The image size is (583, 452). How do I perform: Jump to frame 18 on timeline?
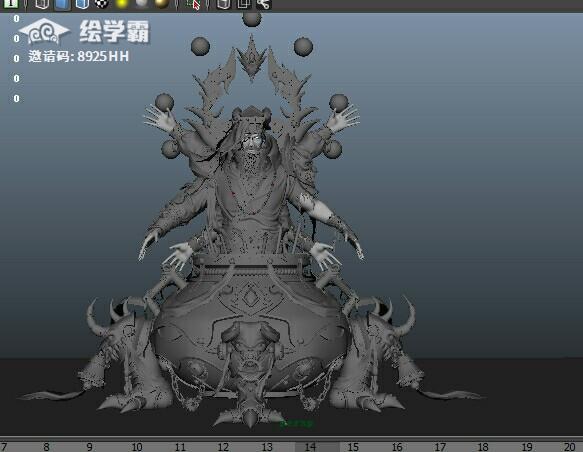point(483,446)
